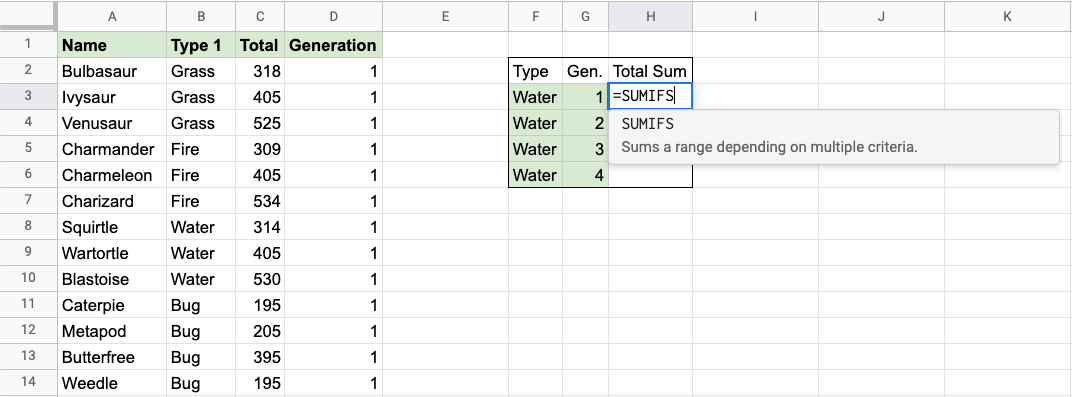
Task: Click the select-all corner box
Action: [x=28, y=16]
